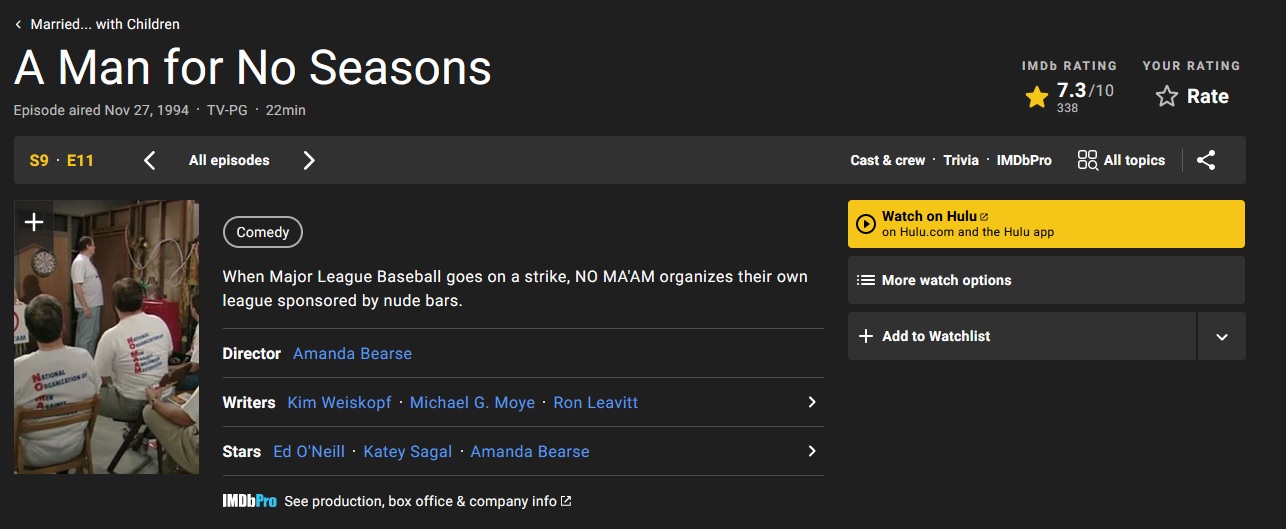Click the episode title A Man for No Seasons

pos(253,68)
